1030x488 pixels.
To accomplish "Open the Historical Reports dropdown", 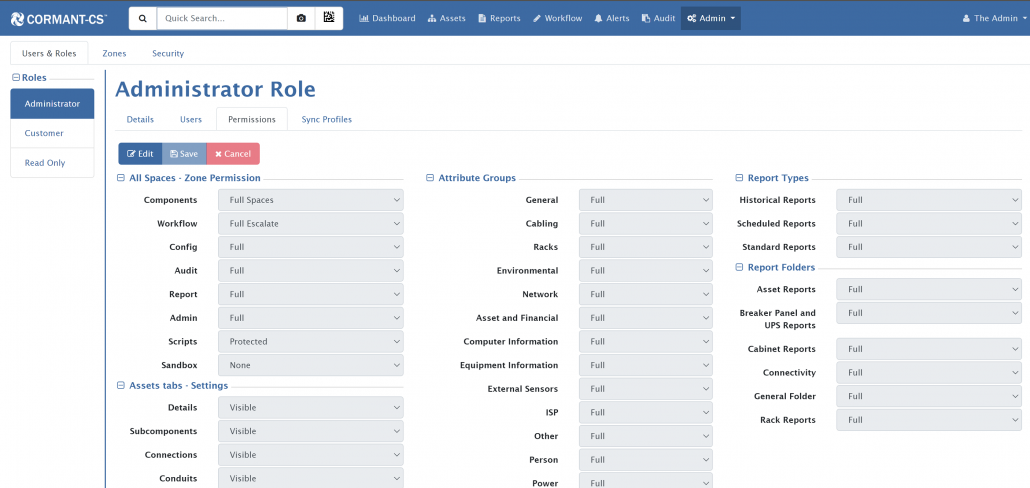I will 928,200.
